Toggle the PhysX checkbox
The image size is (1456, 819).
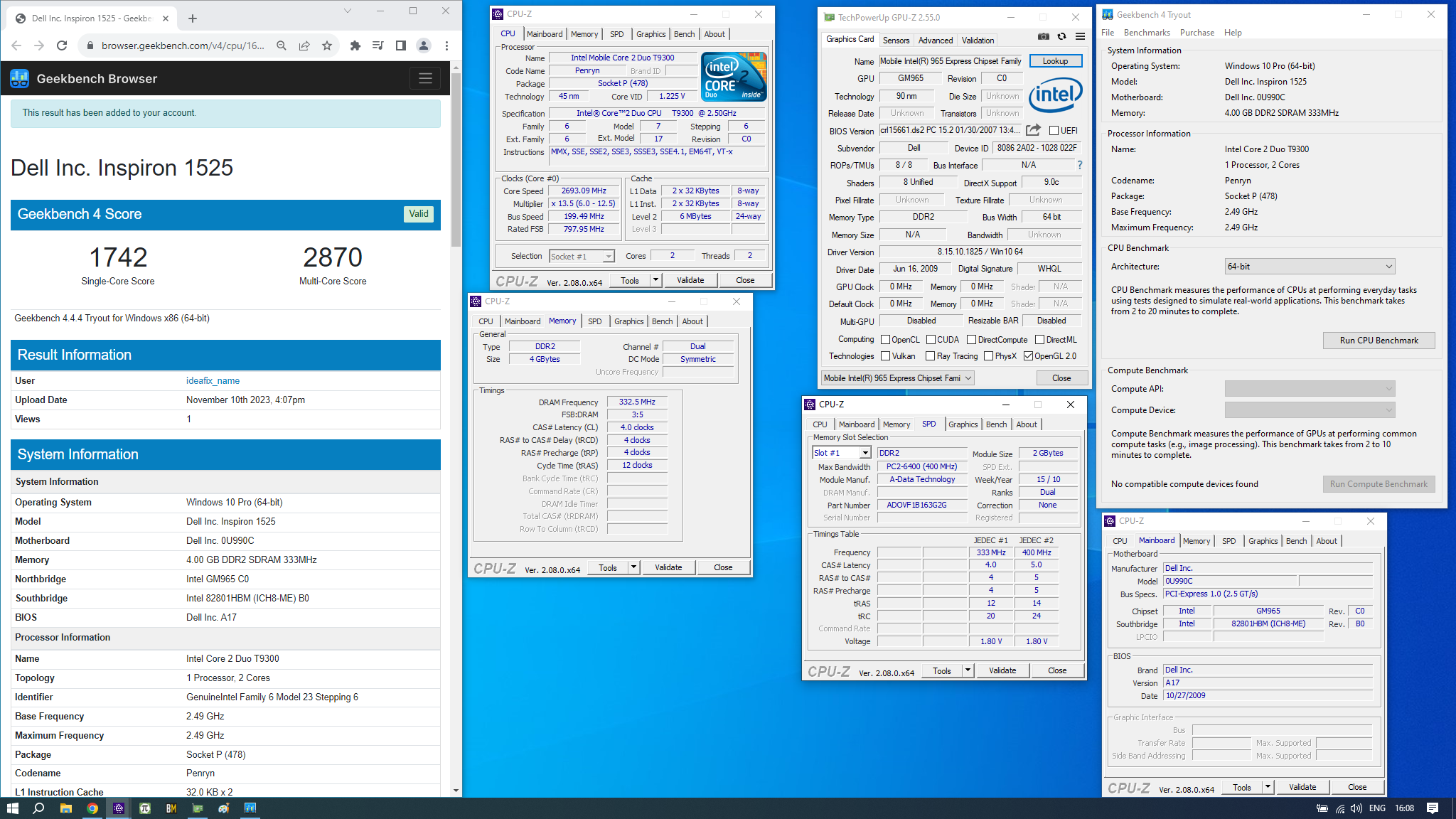[988, 356]
